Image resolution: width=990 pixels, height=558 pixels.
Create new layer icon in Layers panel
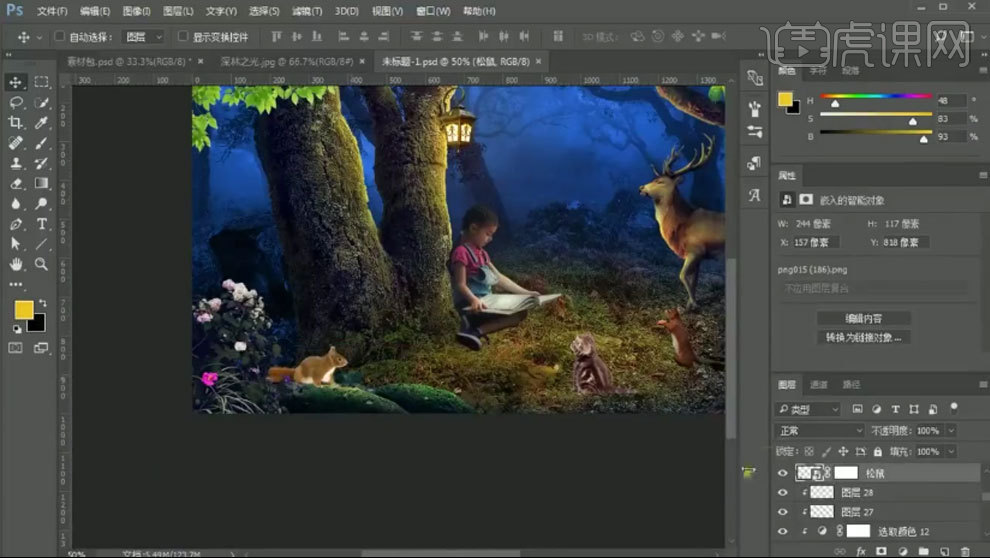coord(944,551)
